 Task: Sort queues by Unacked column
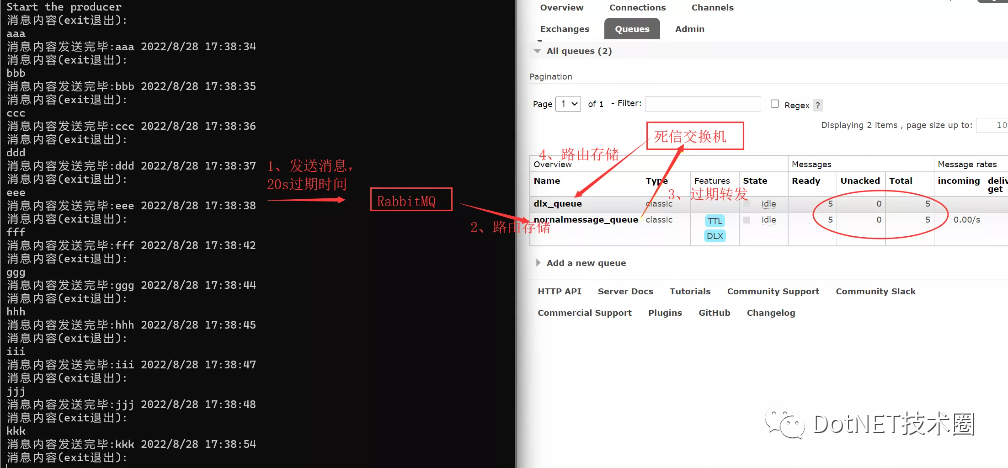[860, 181]
